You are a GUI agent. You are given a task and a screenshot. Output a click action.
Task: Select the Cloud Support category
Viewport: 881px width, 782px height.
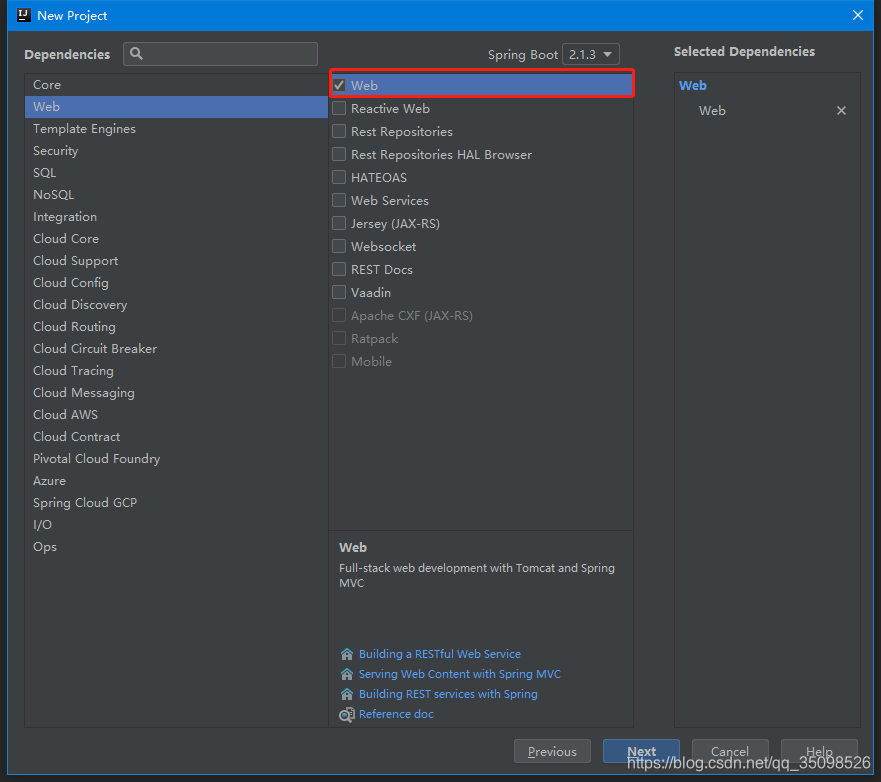point(176,261)
